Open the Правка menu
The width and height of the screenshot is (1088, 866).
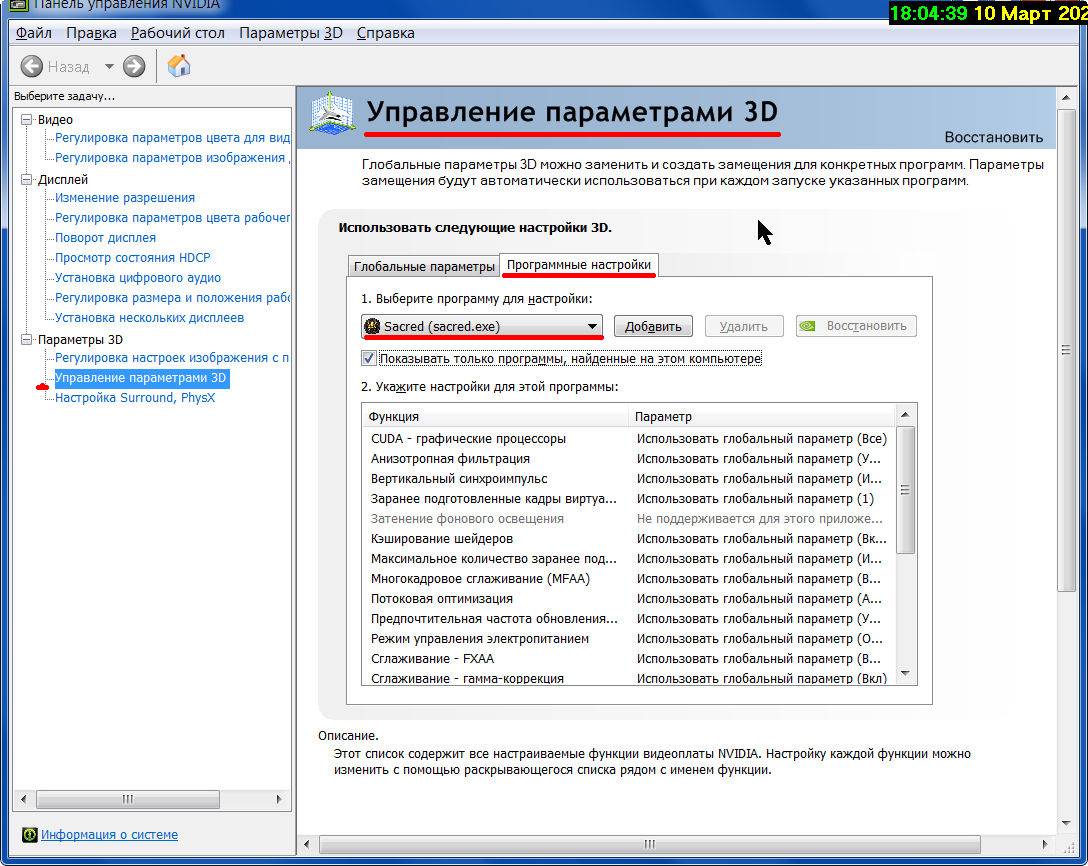91,33
